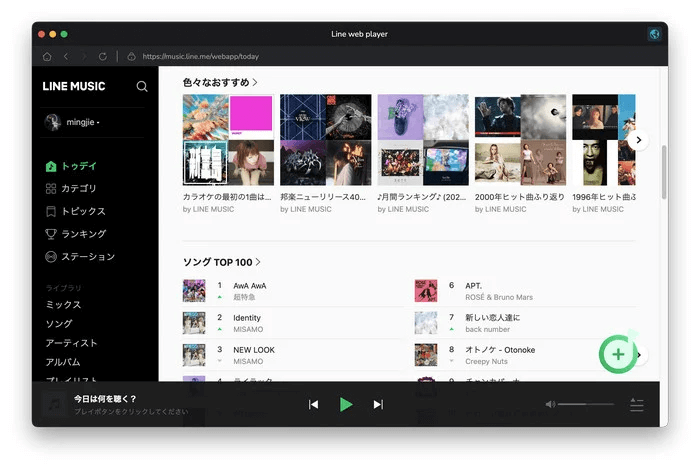Reload the page with the refresh icon
The image size is (700, 469).
(102, 56)
